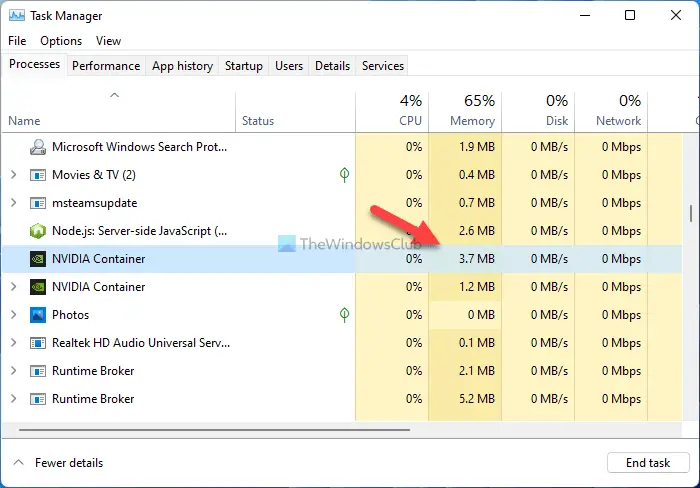This screenshot has height=488, width=700.
Task: Click the Fewer details label
Action: pos(69,463)
